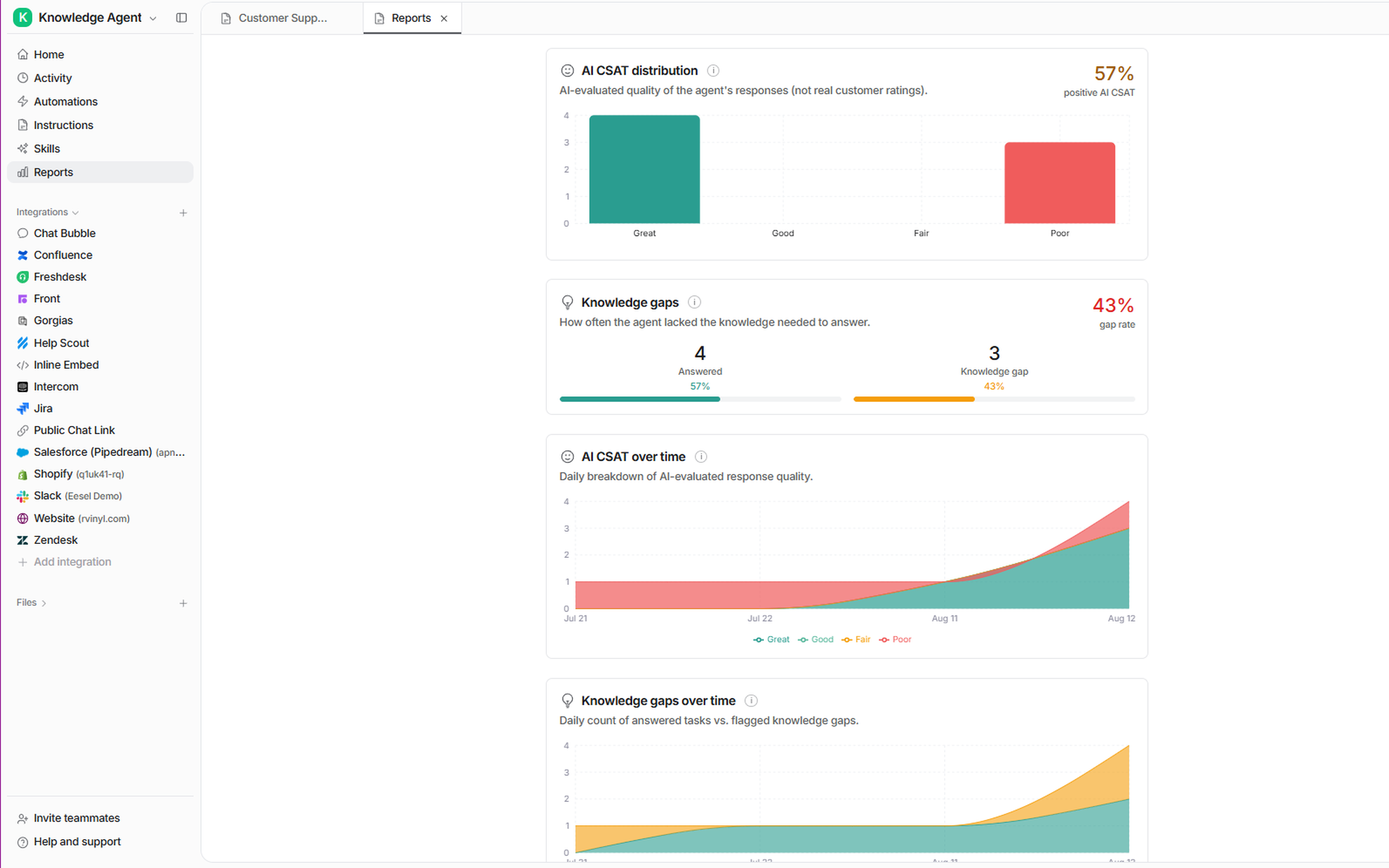The image size is (1389, 868).
Task: Click the Website (rvinyl.com) globe icon
Action: pos(23,518)
